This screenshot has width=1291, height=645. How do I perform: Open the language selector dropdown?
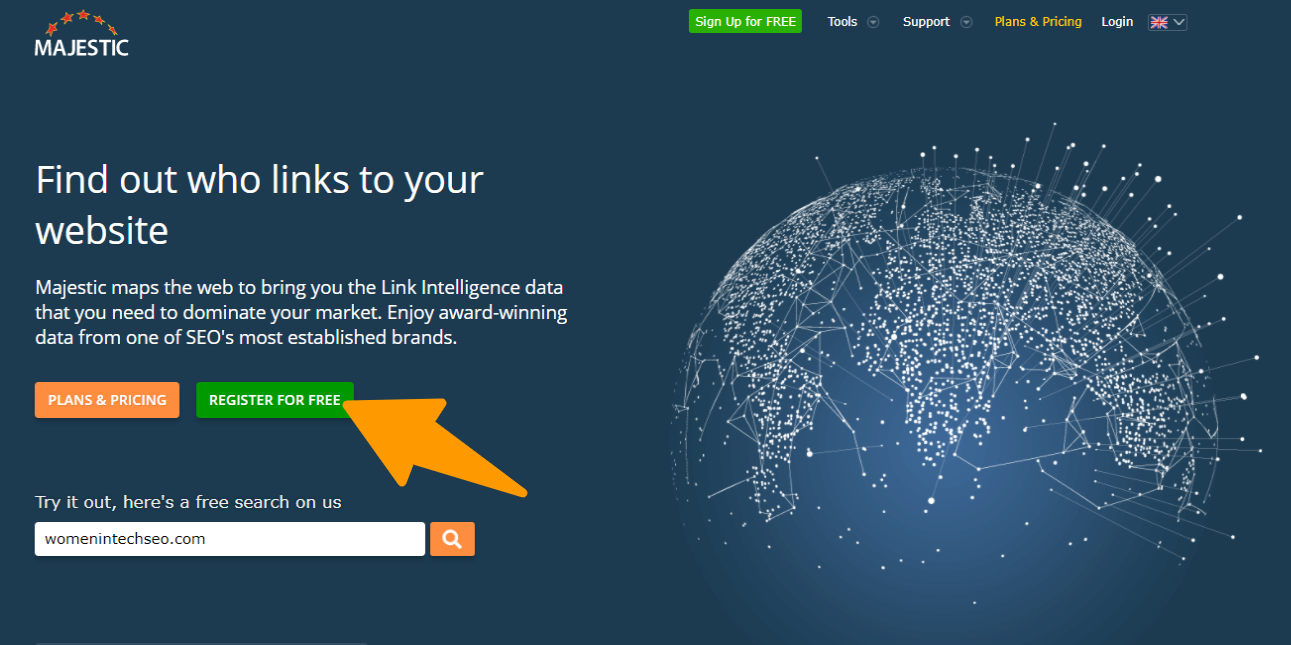pos(1178,21)
